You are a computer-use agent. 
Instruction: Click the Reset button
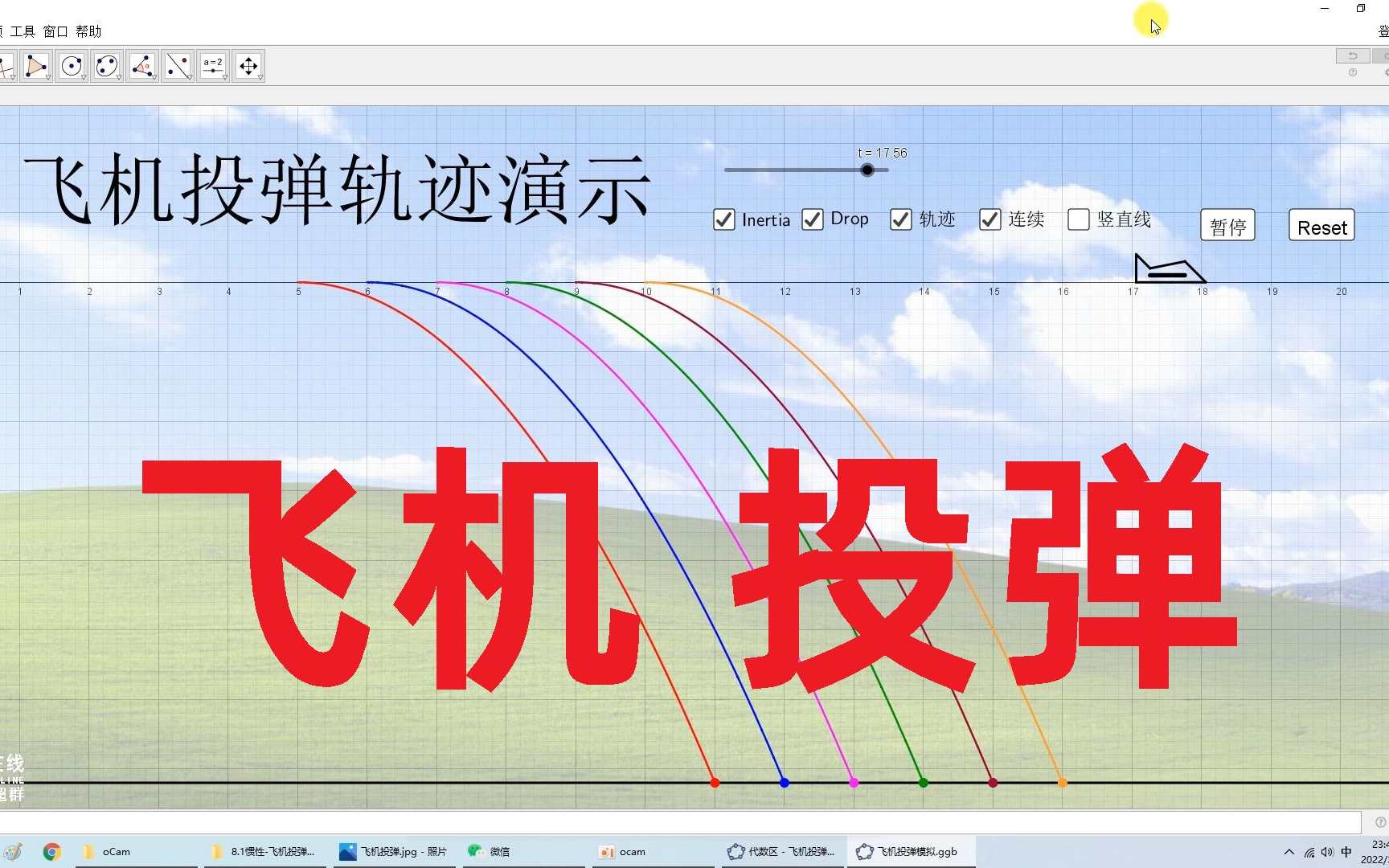[x=1322, y=226]
